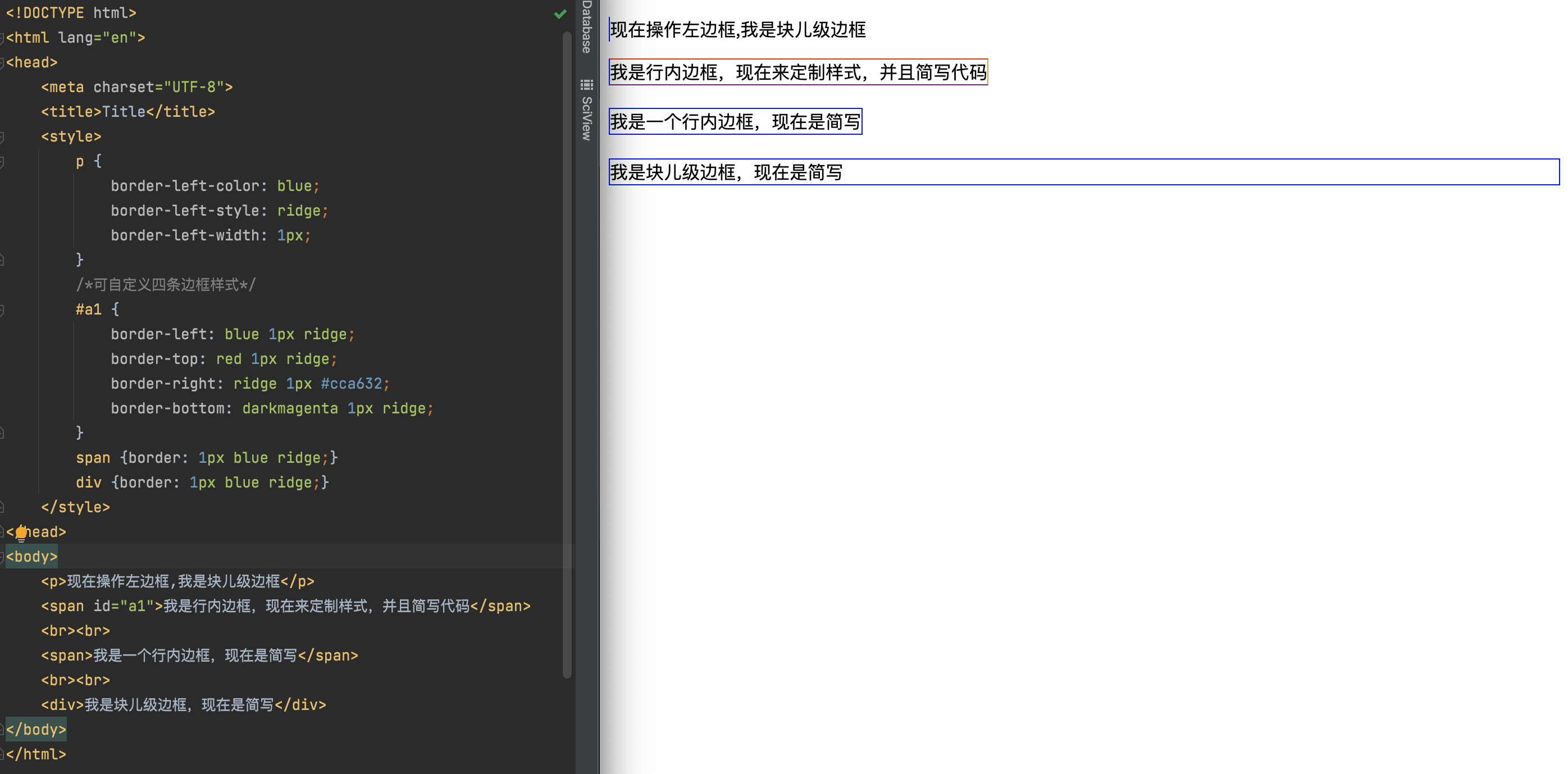Open the Database tool window tab
The image size is (1568, 774).
click(x=587, y=28)
